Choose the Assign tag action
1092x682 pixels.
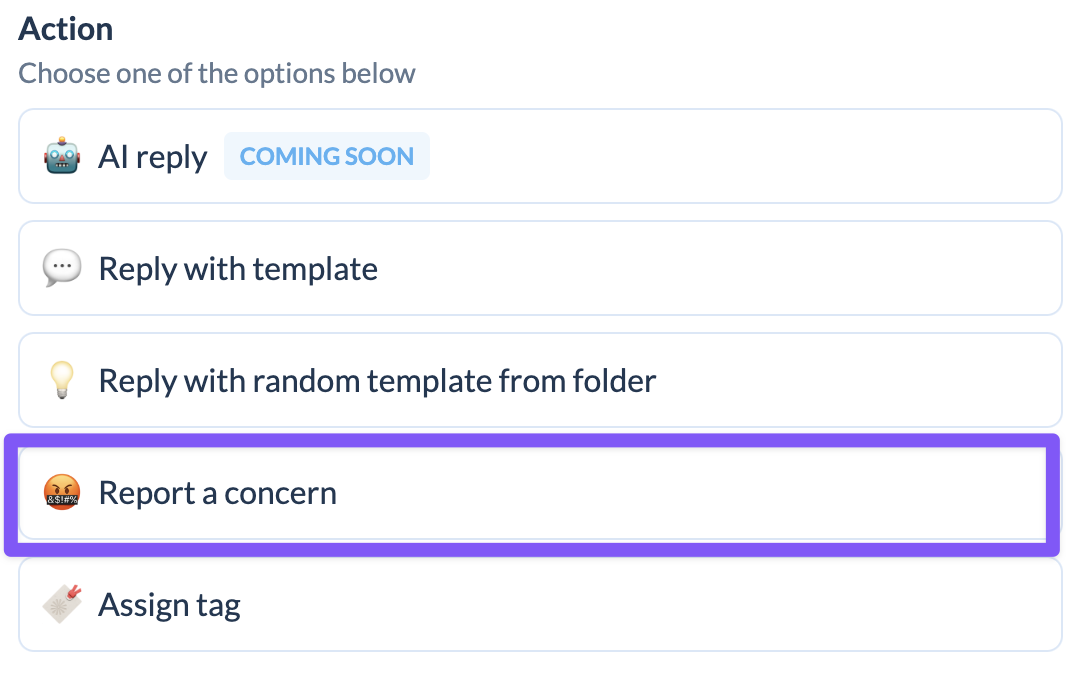540,605
